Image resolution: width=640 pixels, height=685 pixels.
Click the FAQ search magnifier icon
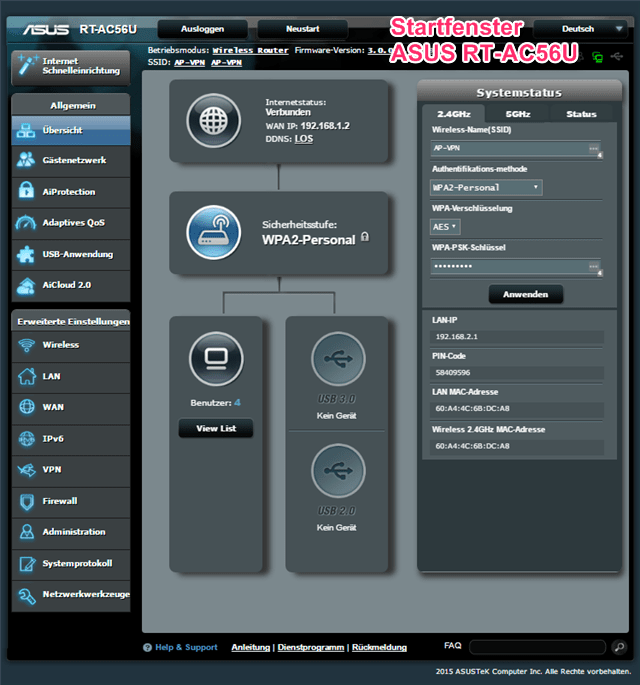pos(619,647)
